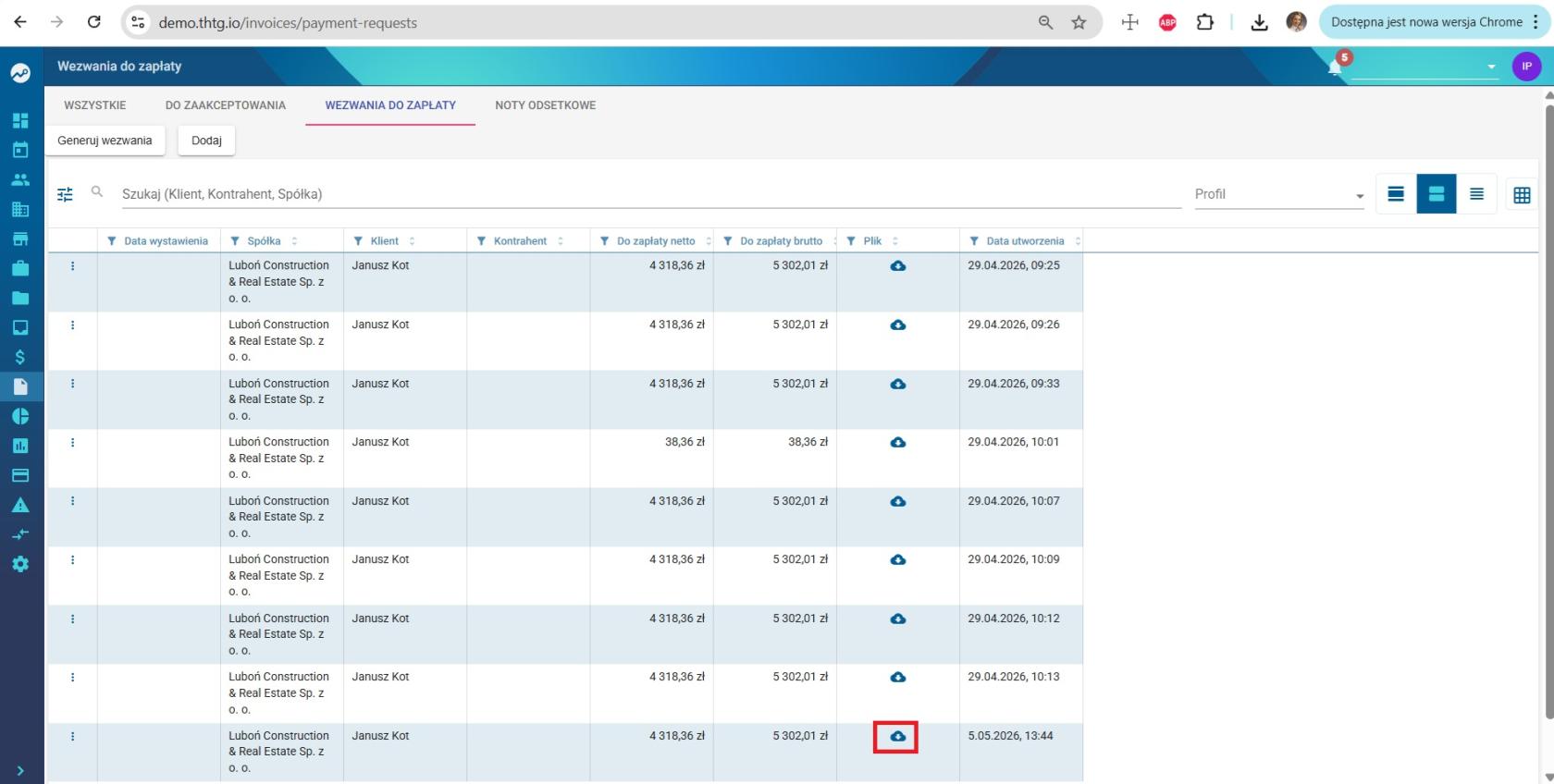This screenshot has width=1554, height=784.
Task: Switch to the Noty odsetkowe tab
Action: tap(545, 105)
